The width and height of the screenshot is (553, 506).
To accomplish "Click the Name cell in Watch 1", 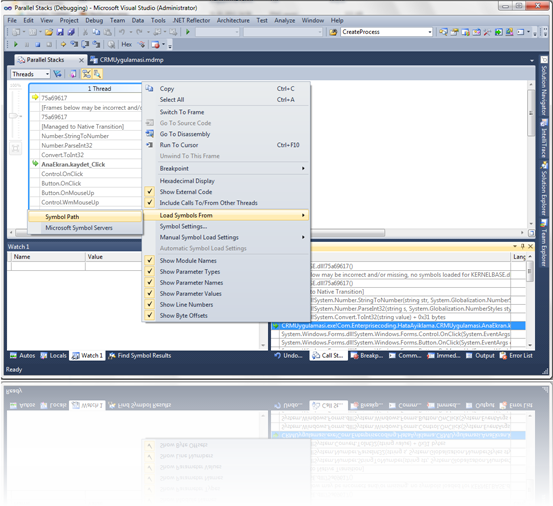I will coord(48,266).
